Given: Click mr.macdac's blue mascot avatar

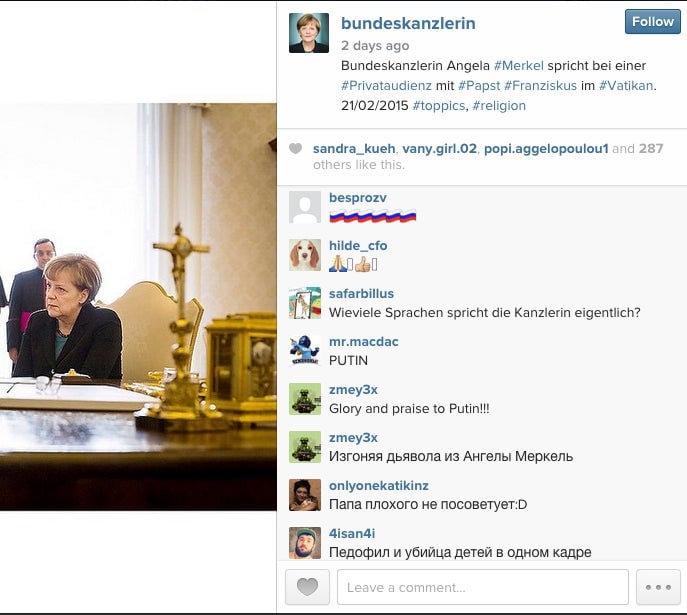Looking at the screenshot, I should (x=305, y=351).
